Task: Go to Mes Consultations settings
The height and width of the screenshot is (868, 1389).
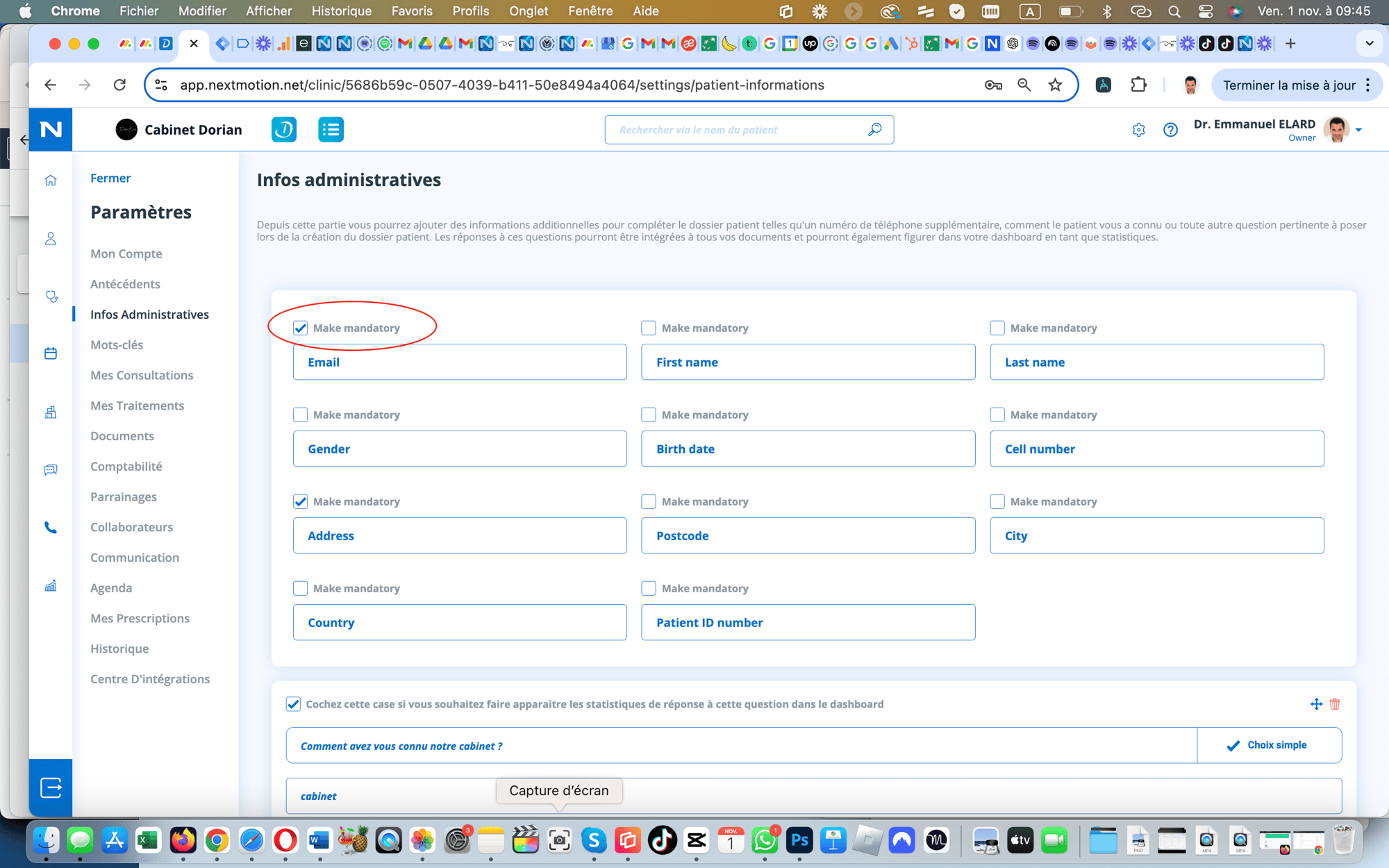Action: tap(142, 376)
